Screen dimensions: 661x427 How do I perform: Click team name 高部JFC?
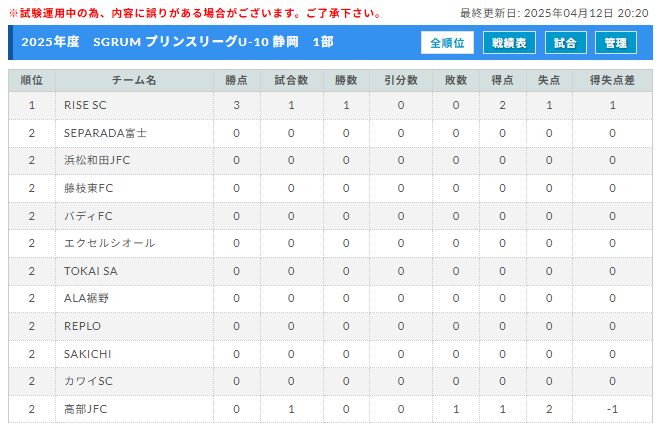(86, 409)
